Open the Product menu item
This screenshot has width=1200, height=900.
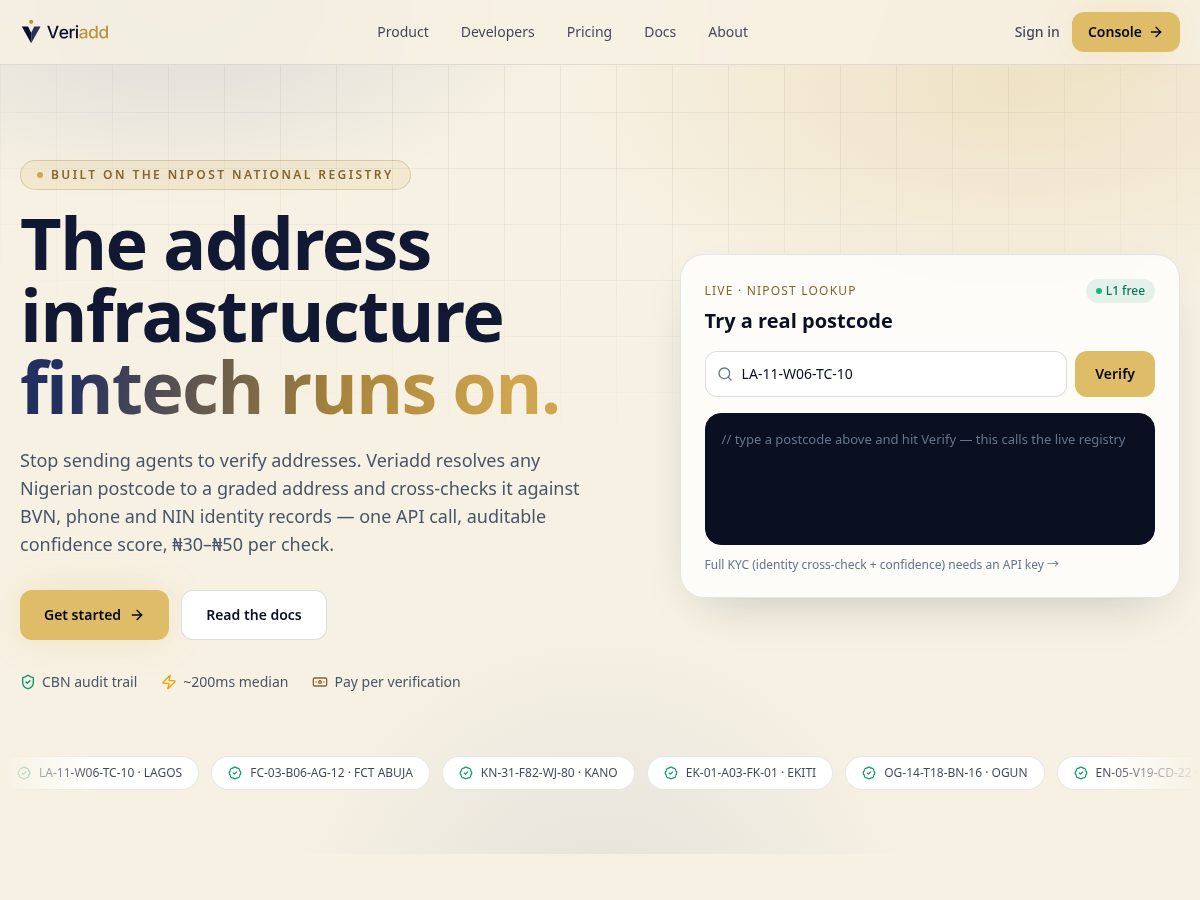(x=403, y=32)
